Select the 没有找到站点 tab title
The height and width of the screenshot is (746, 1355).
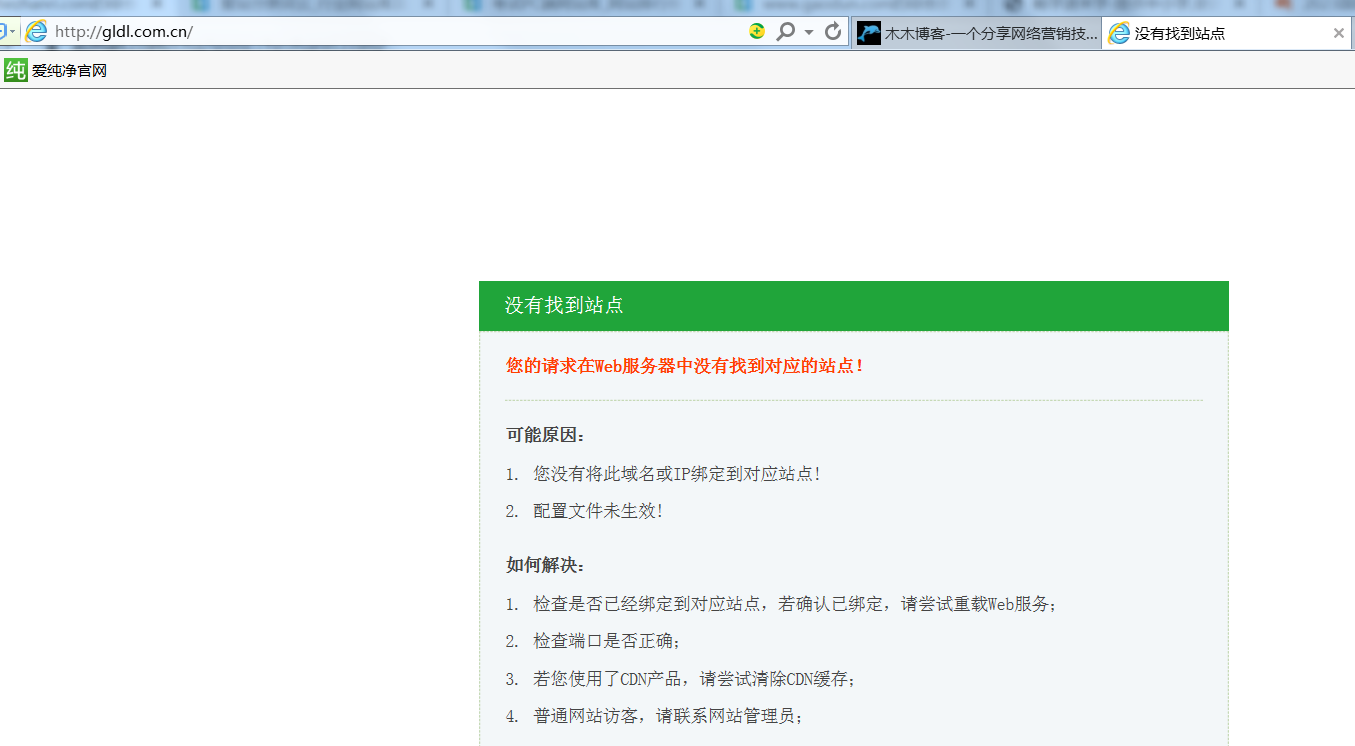[1180, 33]
